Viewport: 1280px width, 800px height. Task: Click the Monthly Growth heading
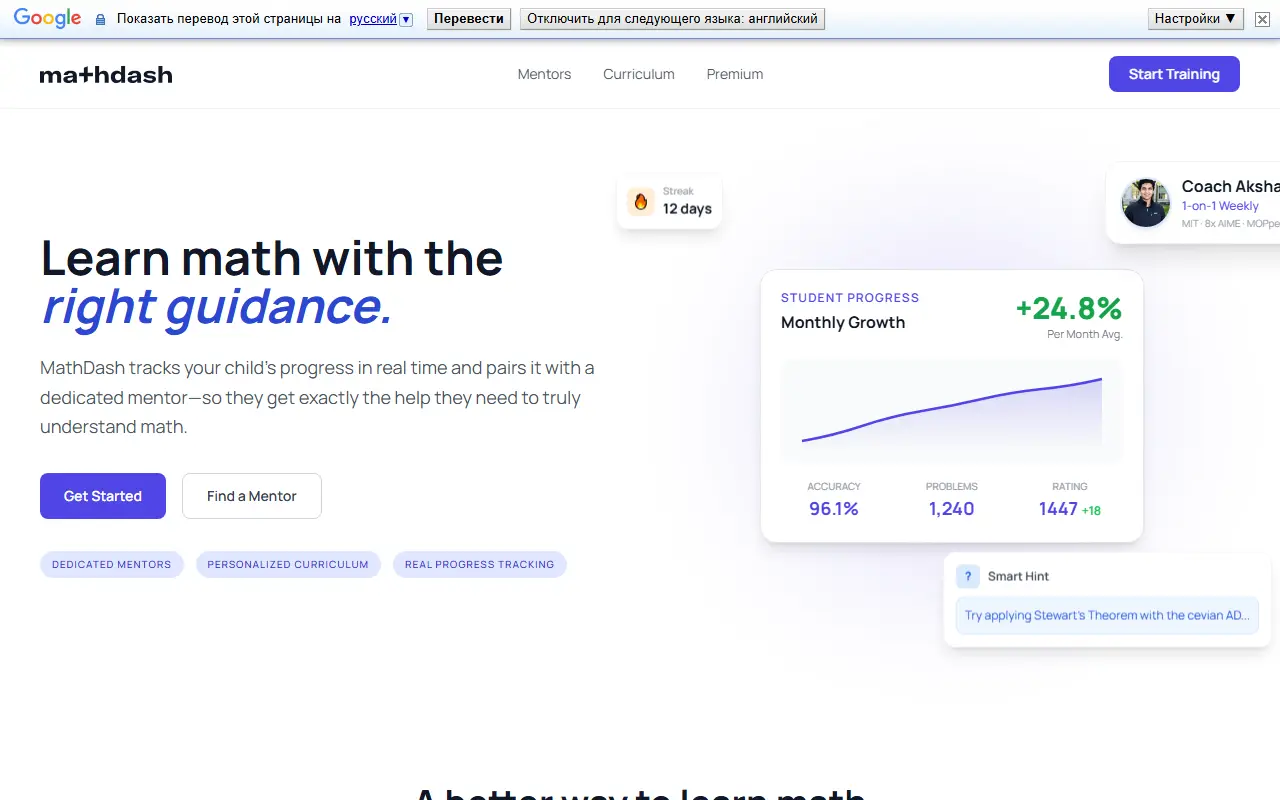coord(843,322)
